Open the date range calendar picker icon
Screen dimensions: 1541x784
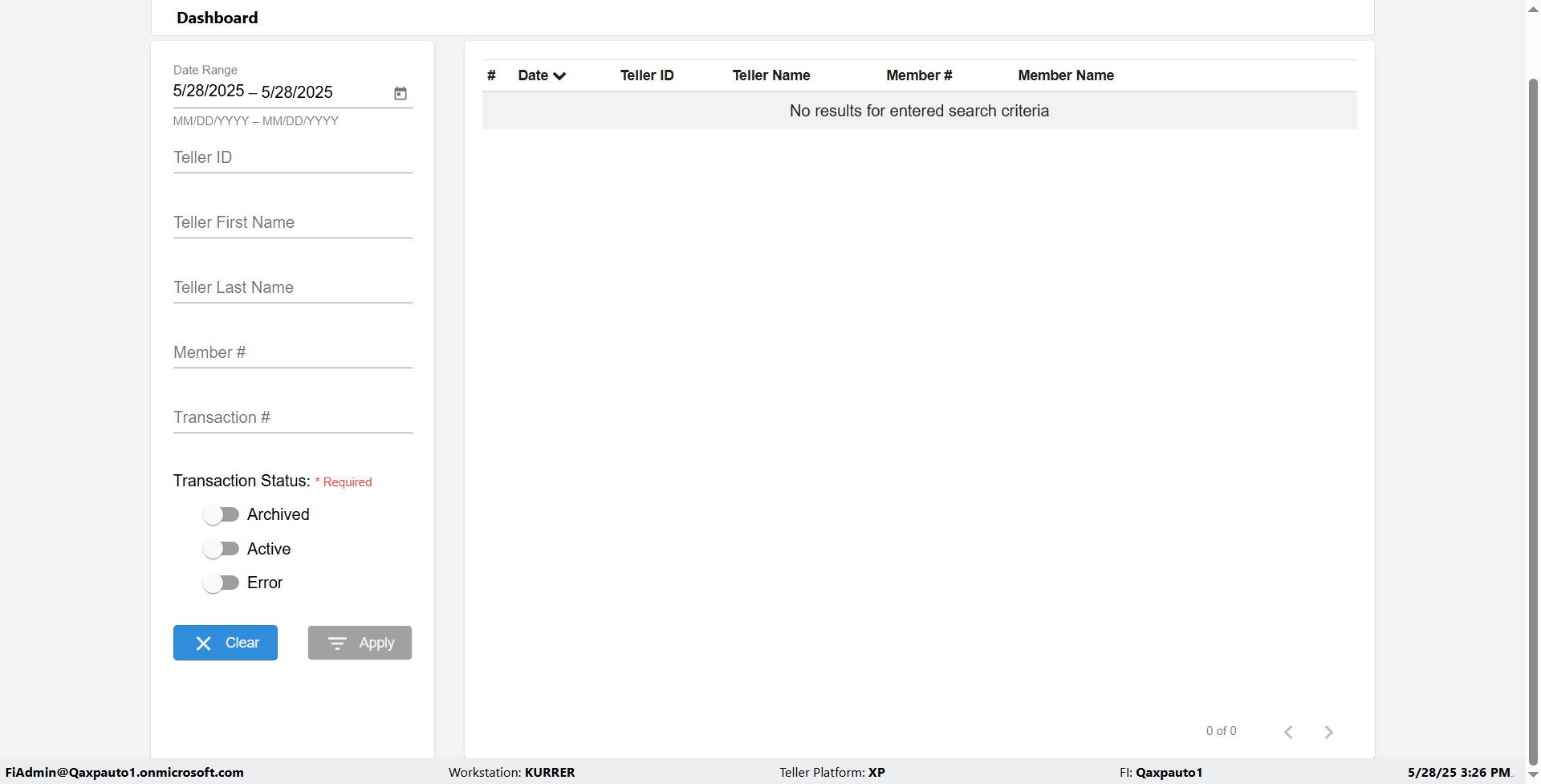tap(400, 93)
